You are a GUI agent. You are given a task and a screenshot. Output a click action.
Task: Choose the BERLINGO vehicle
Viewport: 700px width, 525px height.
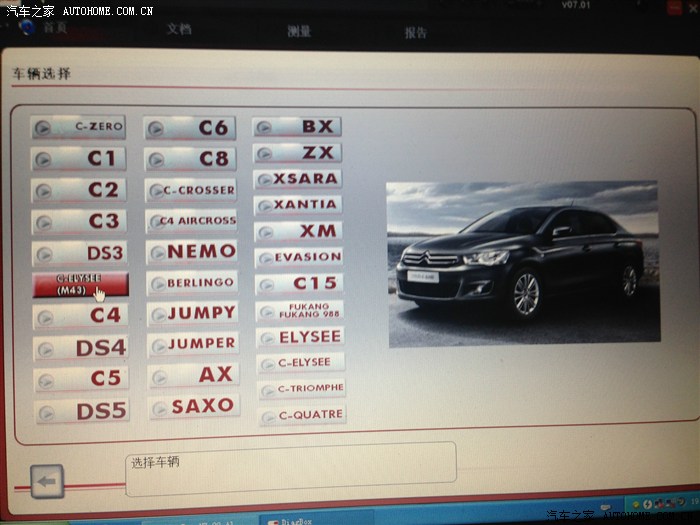[x=192, y=283]
